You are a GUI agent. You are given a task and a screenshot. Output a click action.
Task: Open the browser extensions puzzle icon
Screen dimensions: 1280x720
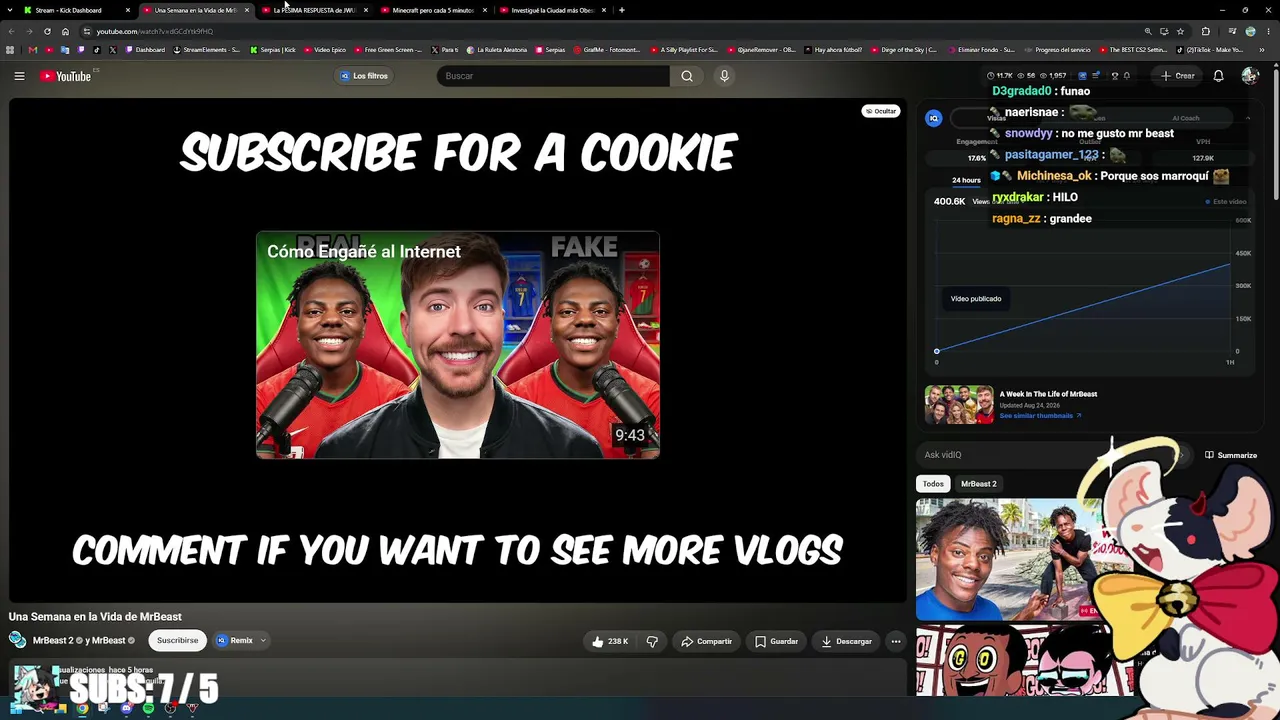pyautogui.click(x=1205, y=31)
